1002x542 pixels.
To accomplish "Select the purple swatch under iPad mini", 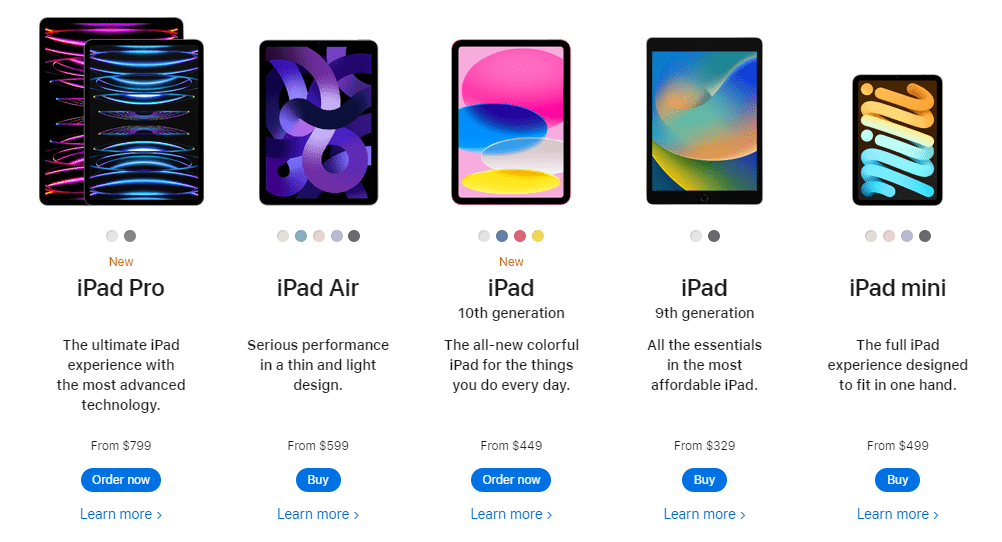I will click(906, 236).
